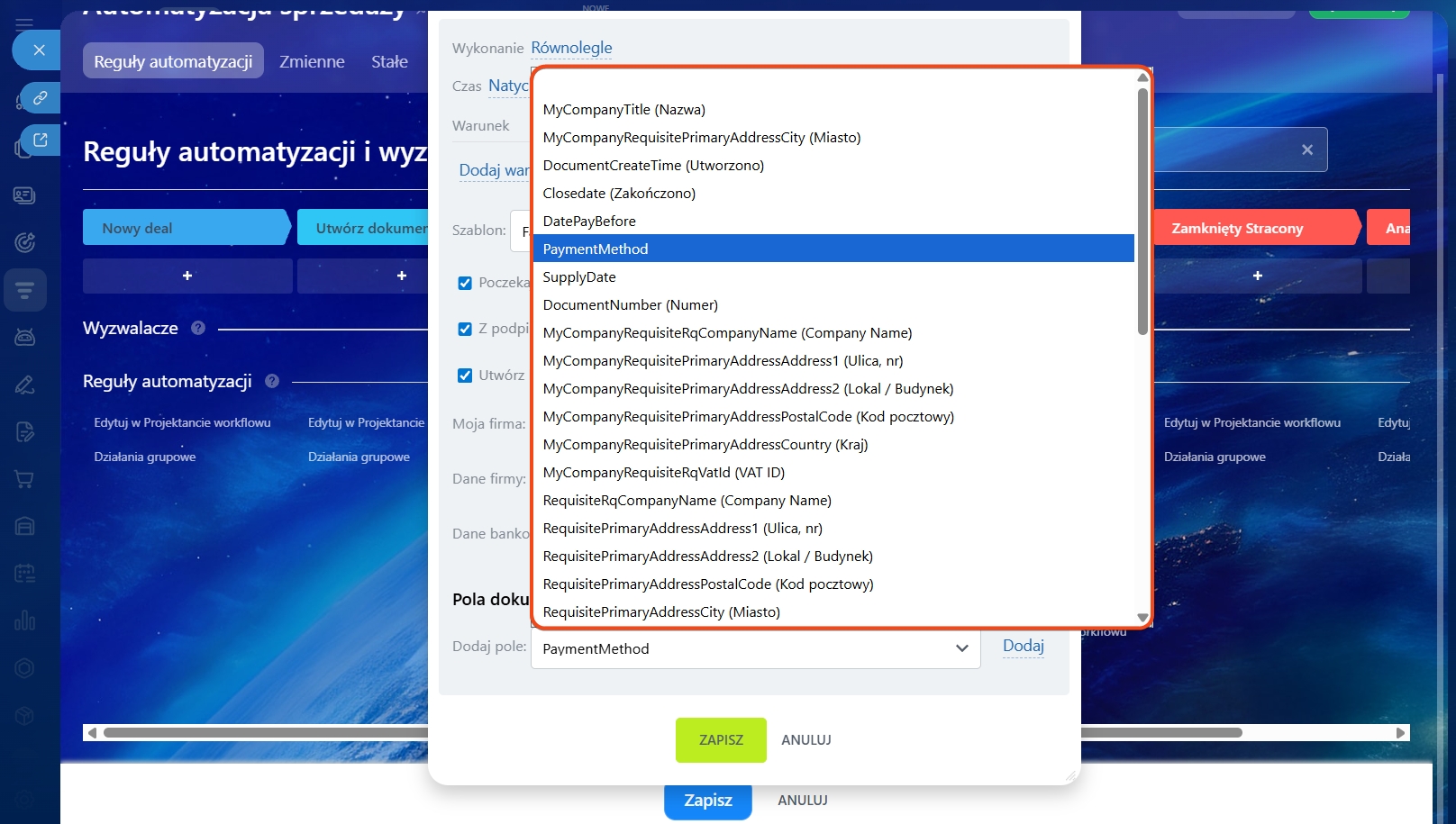
Task: Choose RequisitePrimaryAddressCity (Miasto) option
Action: click(833, 612)
